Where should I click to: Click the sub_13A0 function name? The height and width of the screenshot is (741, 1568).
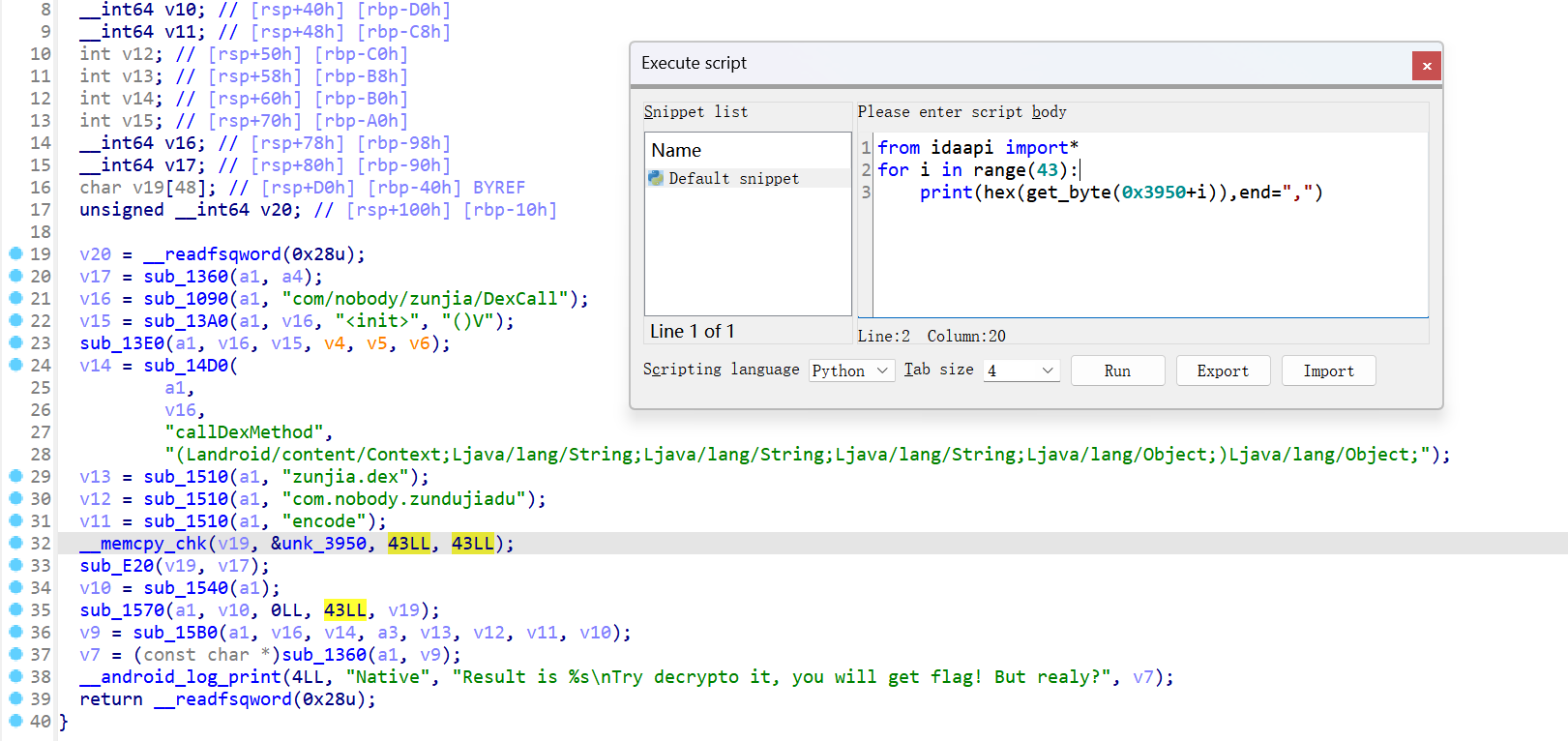[186, 321]
